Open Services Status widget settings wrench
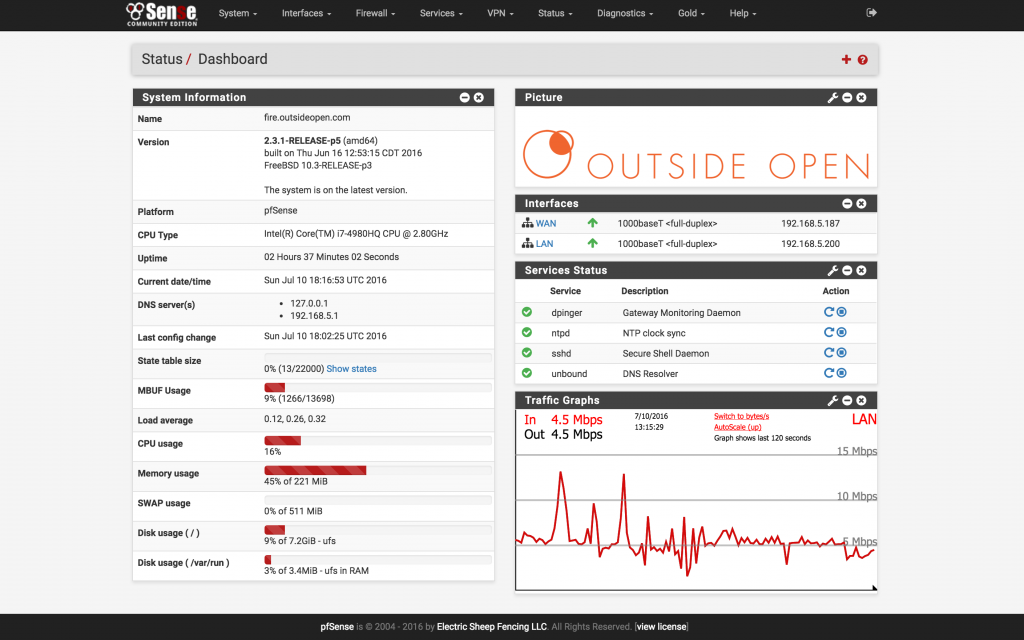The height and width of the screenshot is (640, 1024). tap(833, 270)
